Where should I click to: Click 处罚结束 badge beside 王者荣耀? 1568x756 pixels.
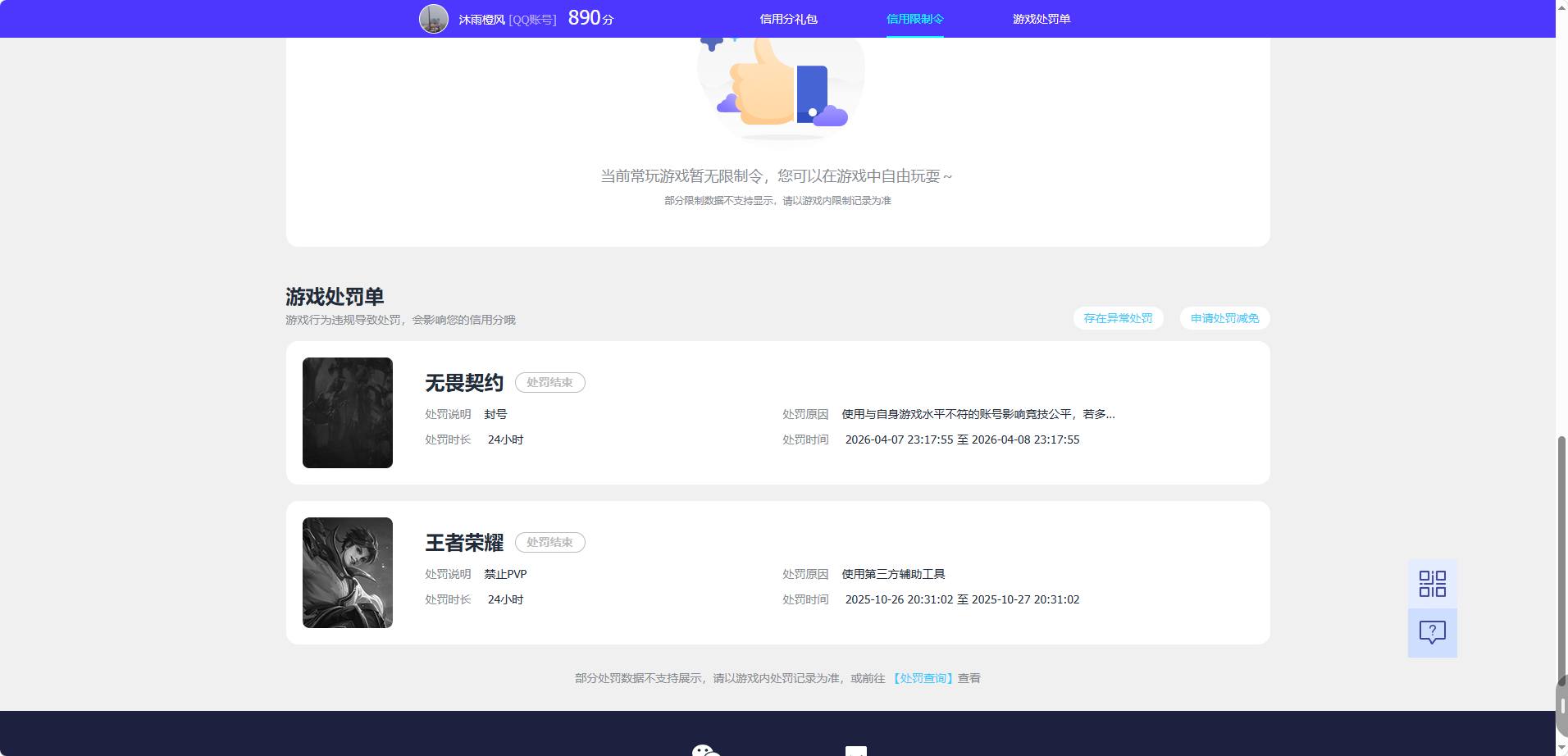pos(549,543)
